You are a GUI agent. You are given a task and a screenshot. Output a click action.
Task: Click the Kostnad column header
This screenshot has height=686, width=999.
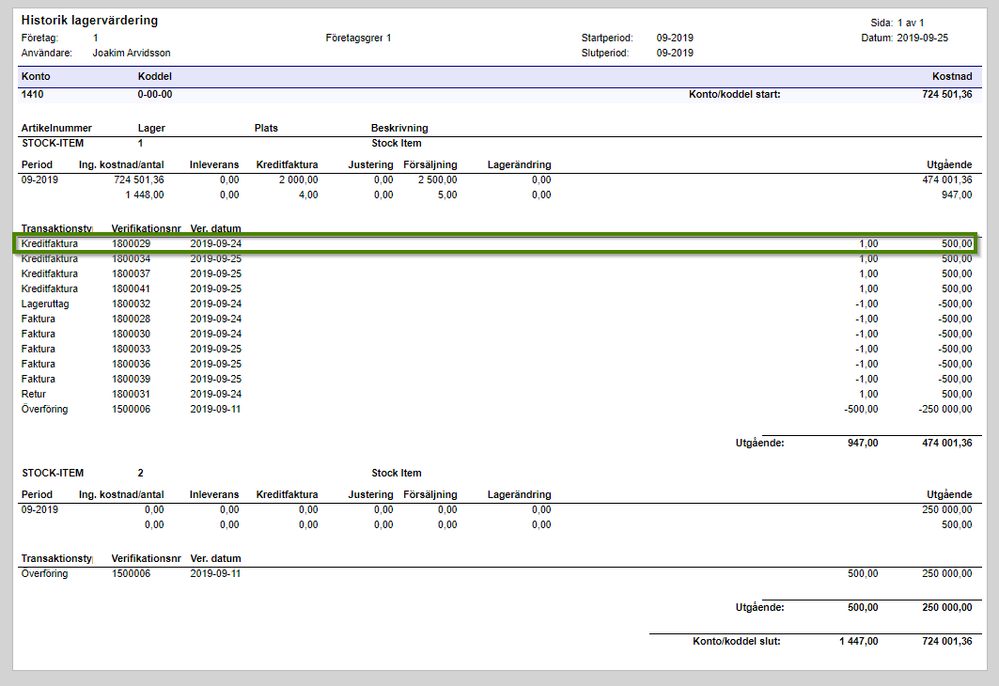(x=952, y=76)
